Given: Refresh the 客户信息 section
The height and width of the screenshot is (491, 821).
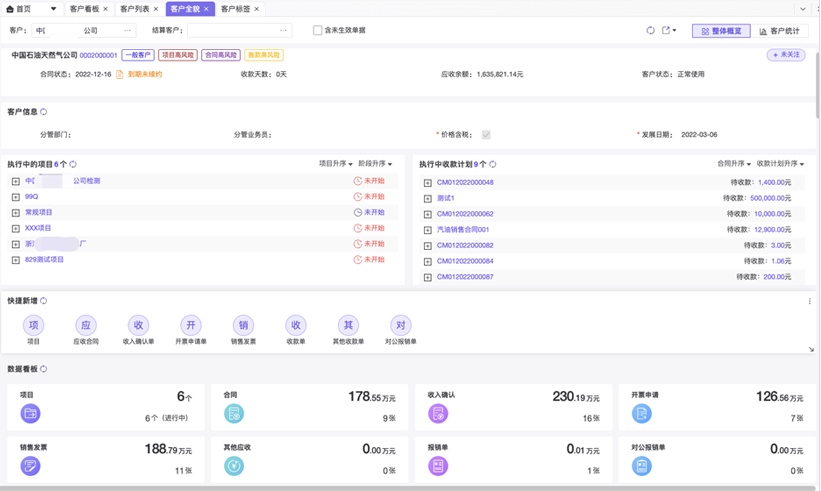Looking at the screenshot, I should pyautogui.click(x=44, y=112).
